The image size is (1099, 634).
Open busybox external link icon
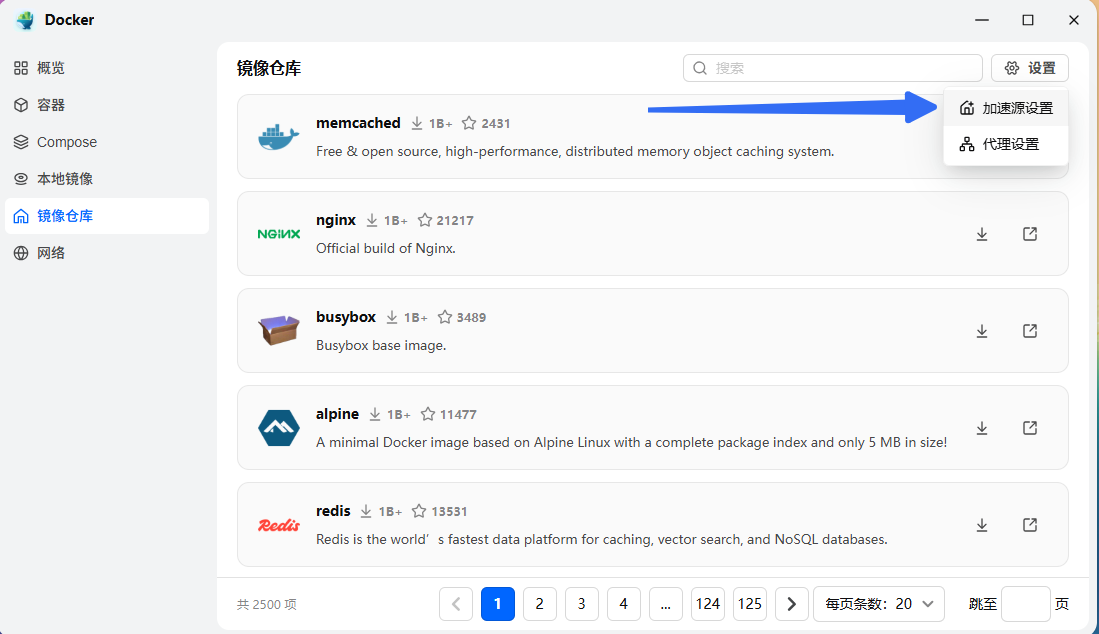(1030, 331)
